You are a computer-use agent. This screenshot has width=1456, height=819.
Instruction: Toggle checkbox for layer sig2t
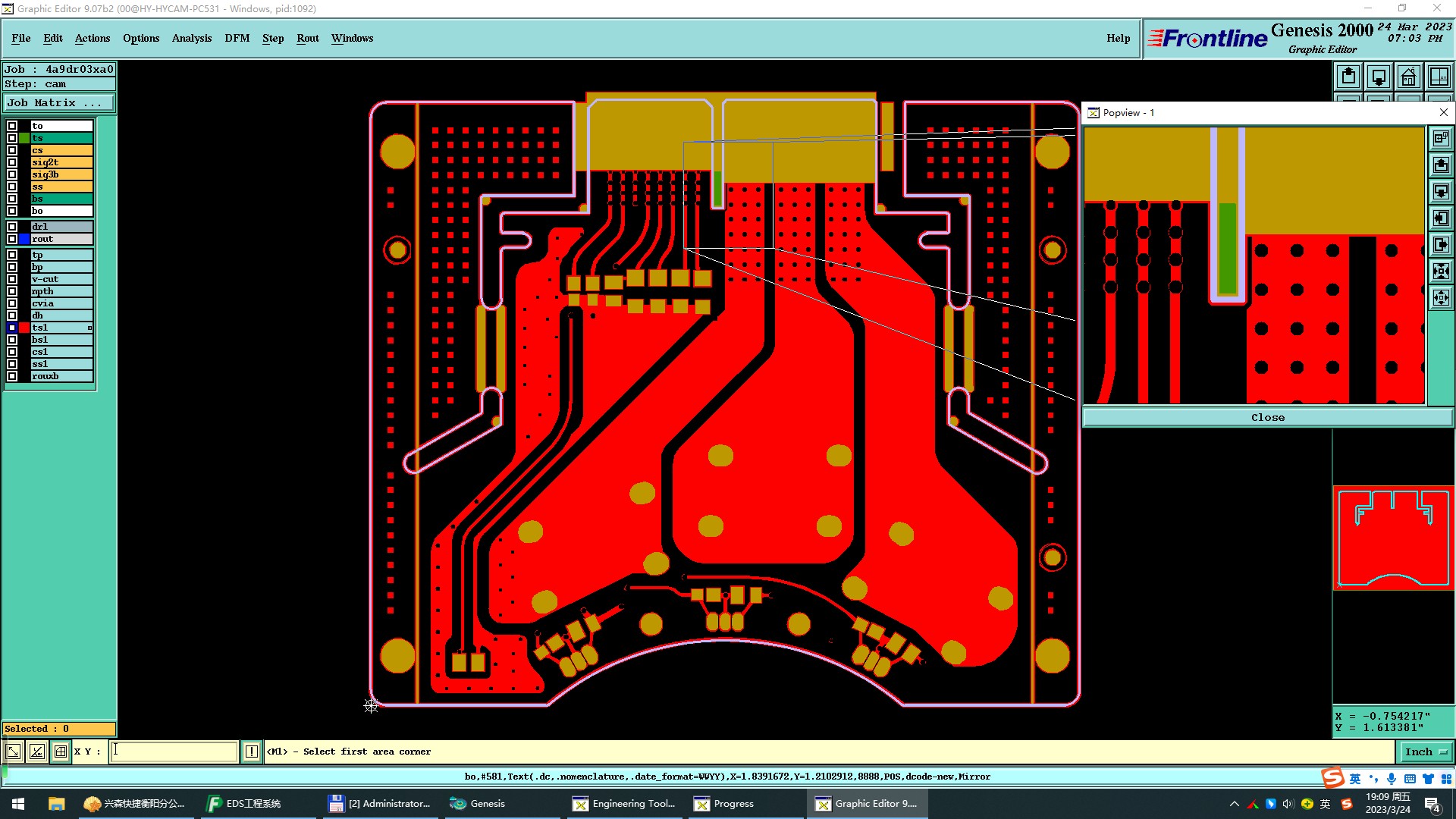coord(12,162)
